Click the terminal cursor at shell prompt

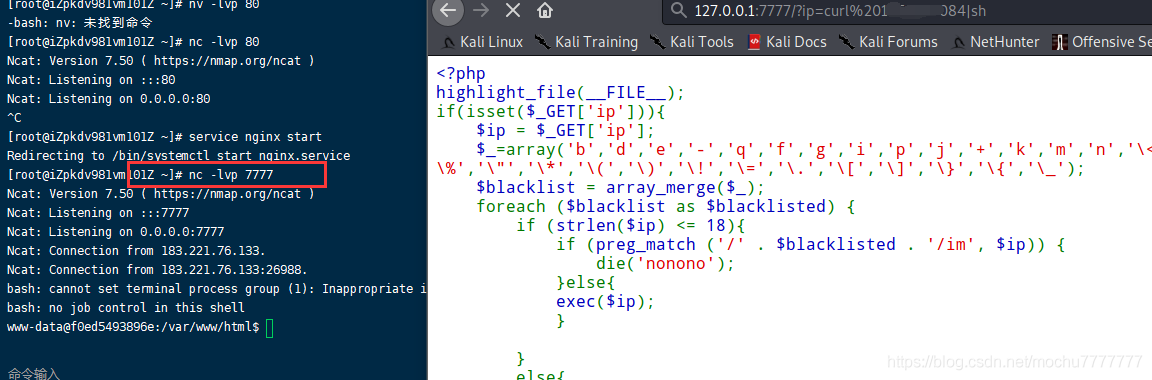coord(269,328)
